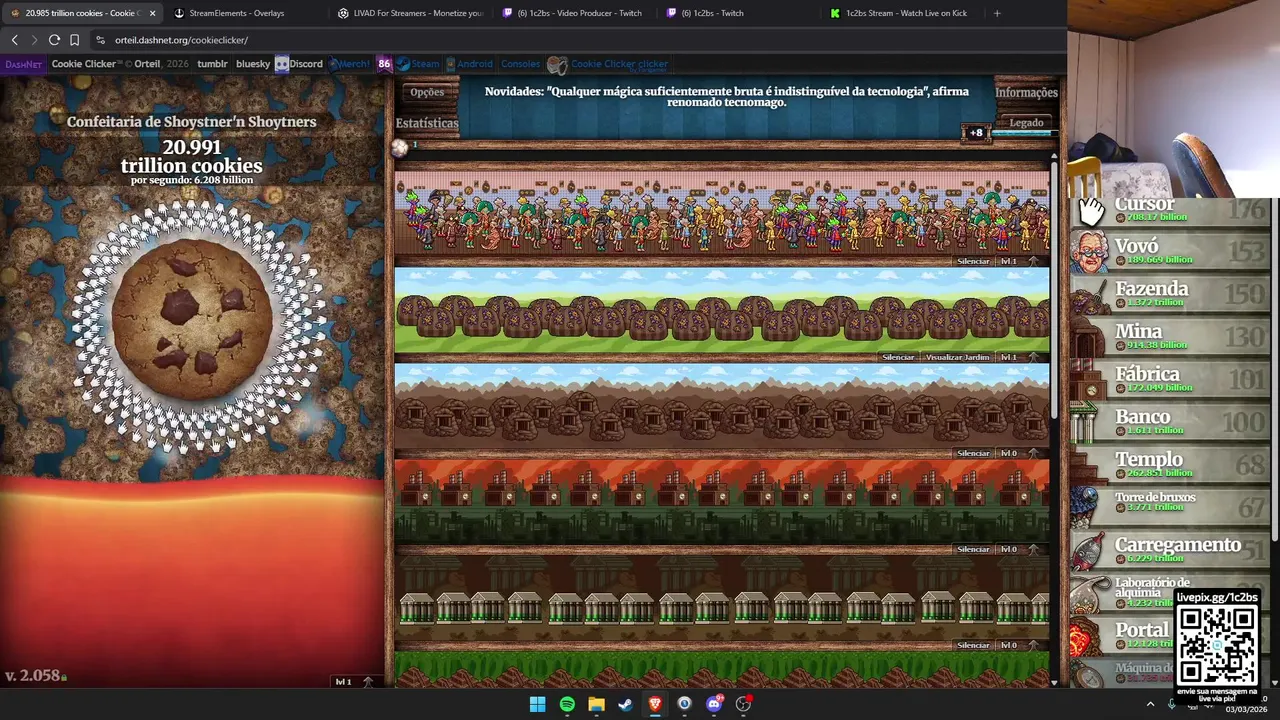The height and width of the screenshot is (720, 1280).
Task: Open the Steam link in top bar
Action: 418,64
